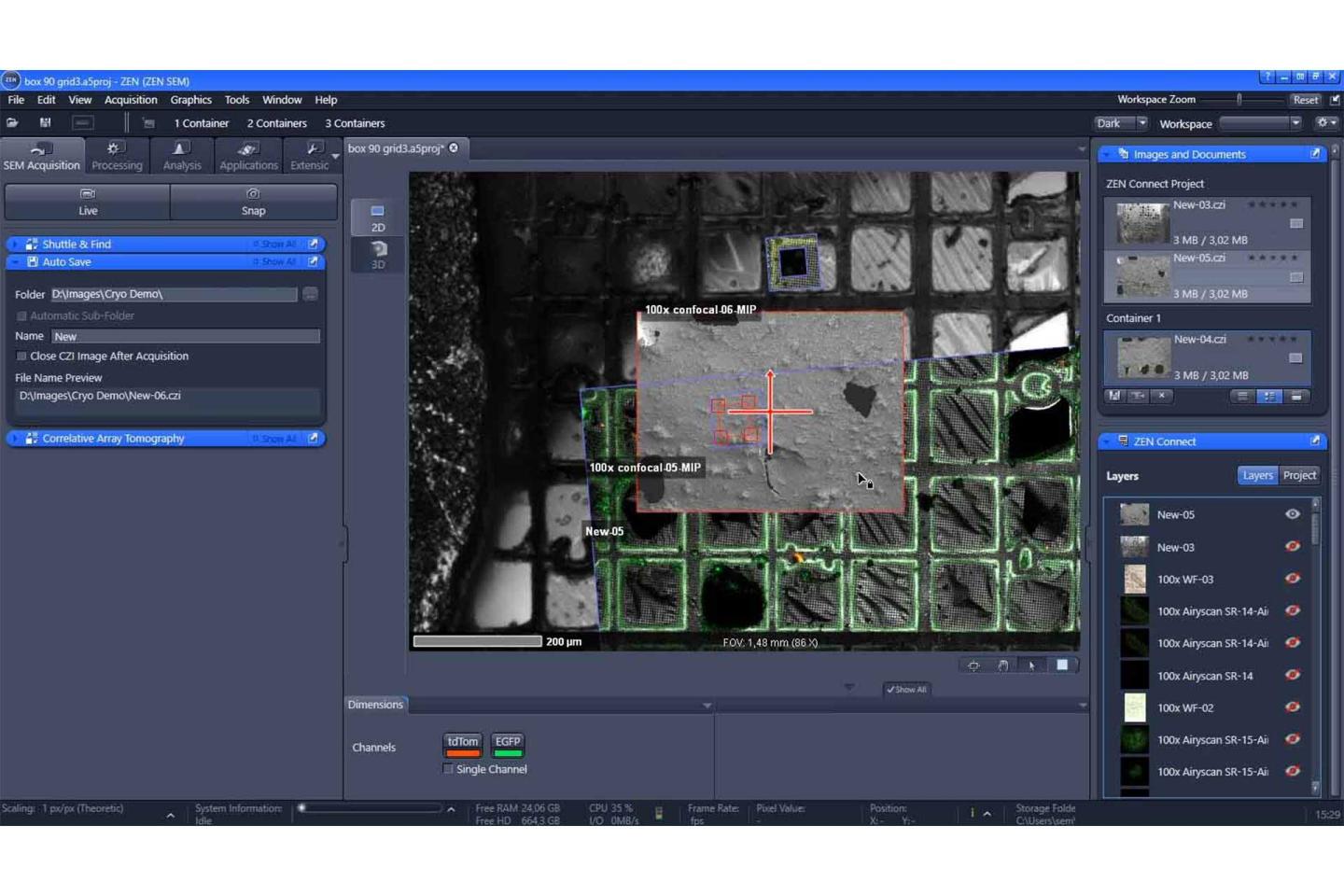Click the Live button

point(86,203)
